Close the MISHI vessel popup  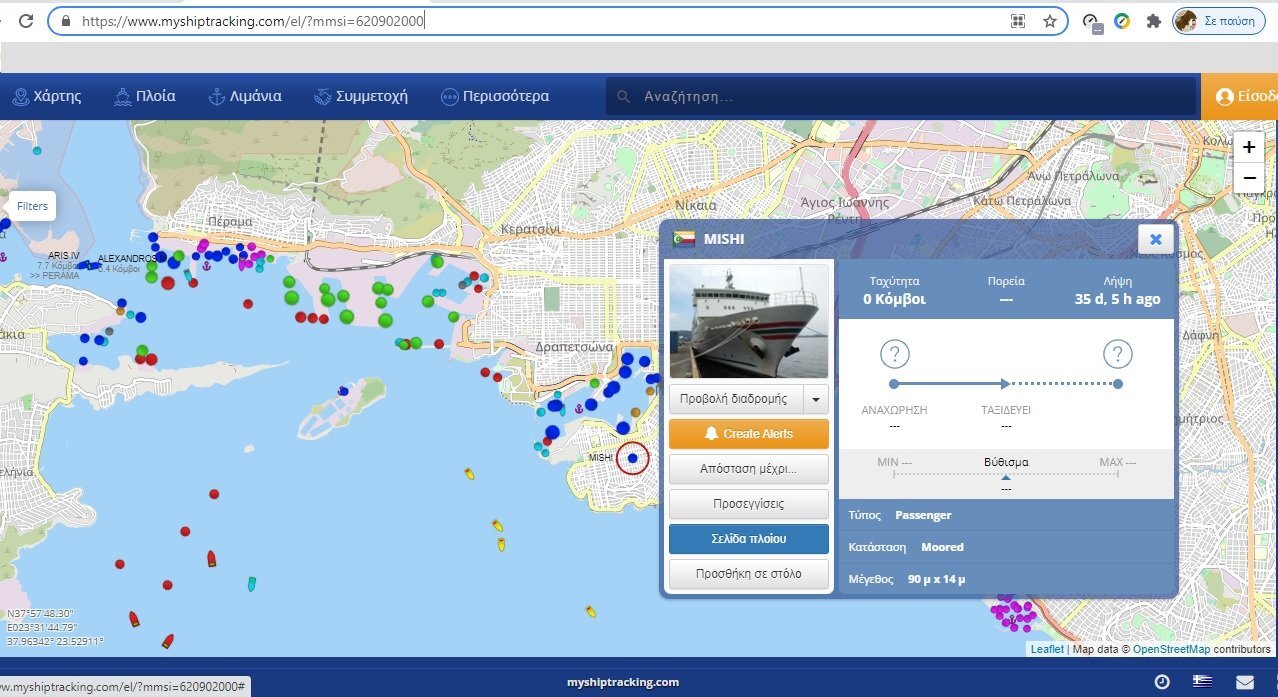(1155, 239)
